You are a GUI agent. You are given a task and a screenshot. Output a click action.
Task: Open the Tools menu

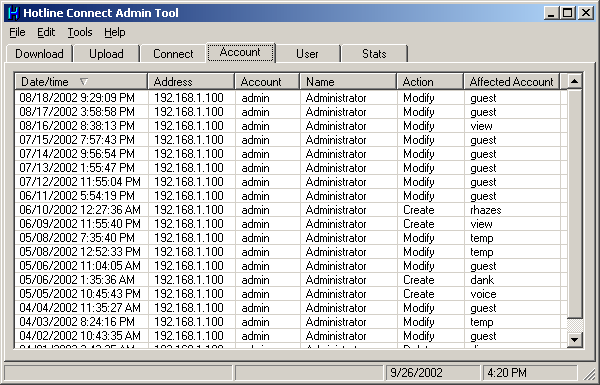pos(80,33)
